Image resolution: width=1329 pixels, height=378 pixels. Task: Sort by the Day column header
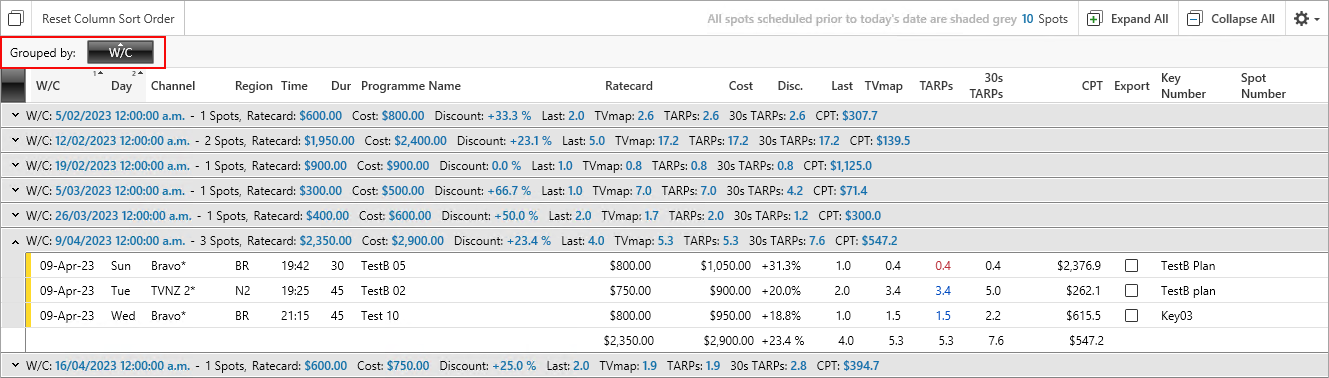tap(121, 86)
